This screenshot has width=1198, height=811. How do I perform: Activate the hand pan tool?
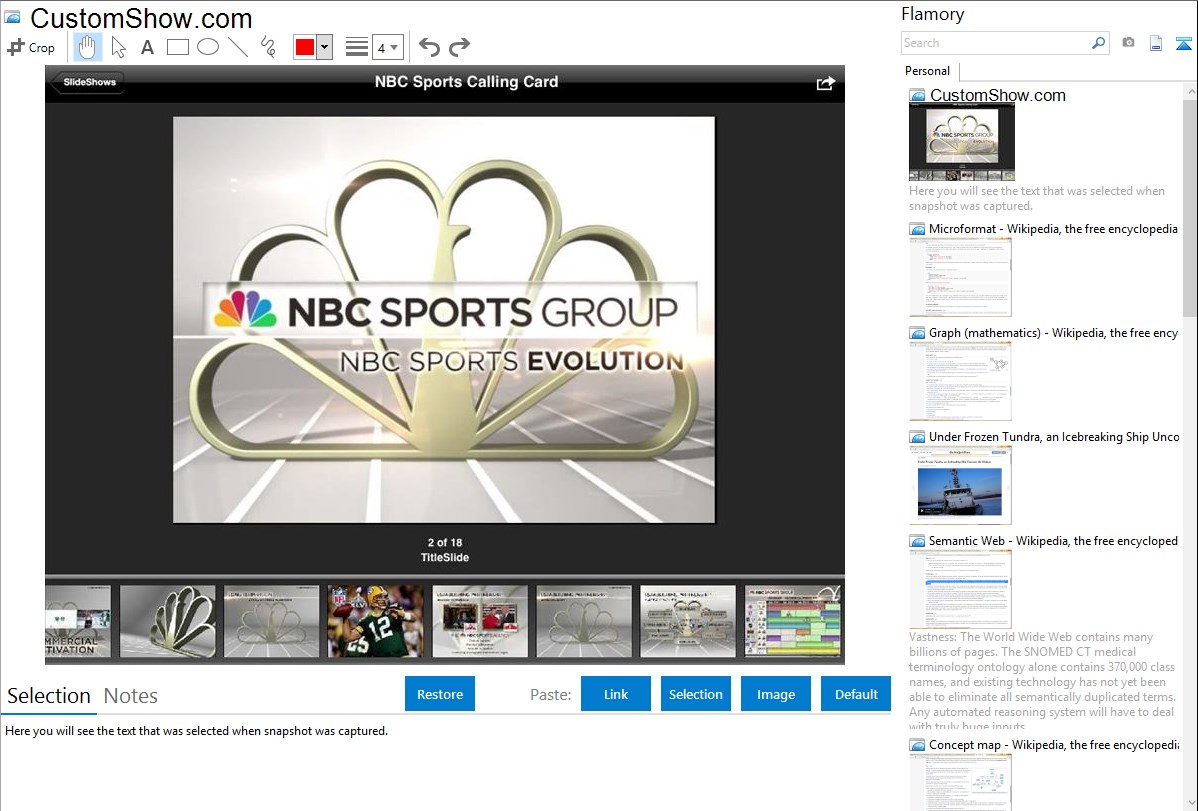tap(88, 47)
